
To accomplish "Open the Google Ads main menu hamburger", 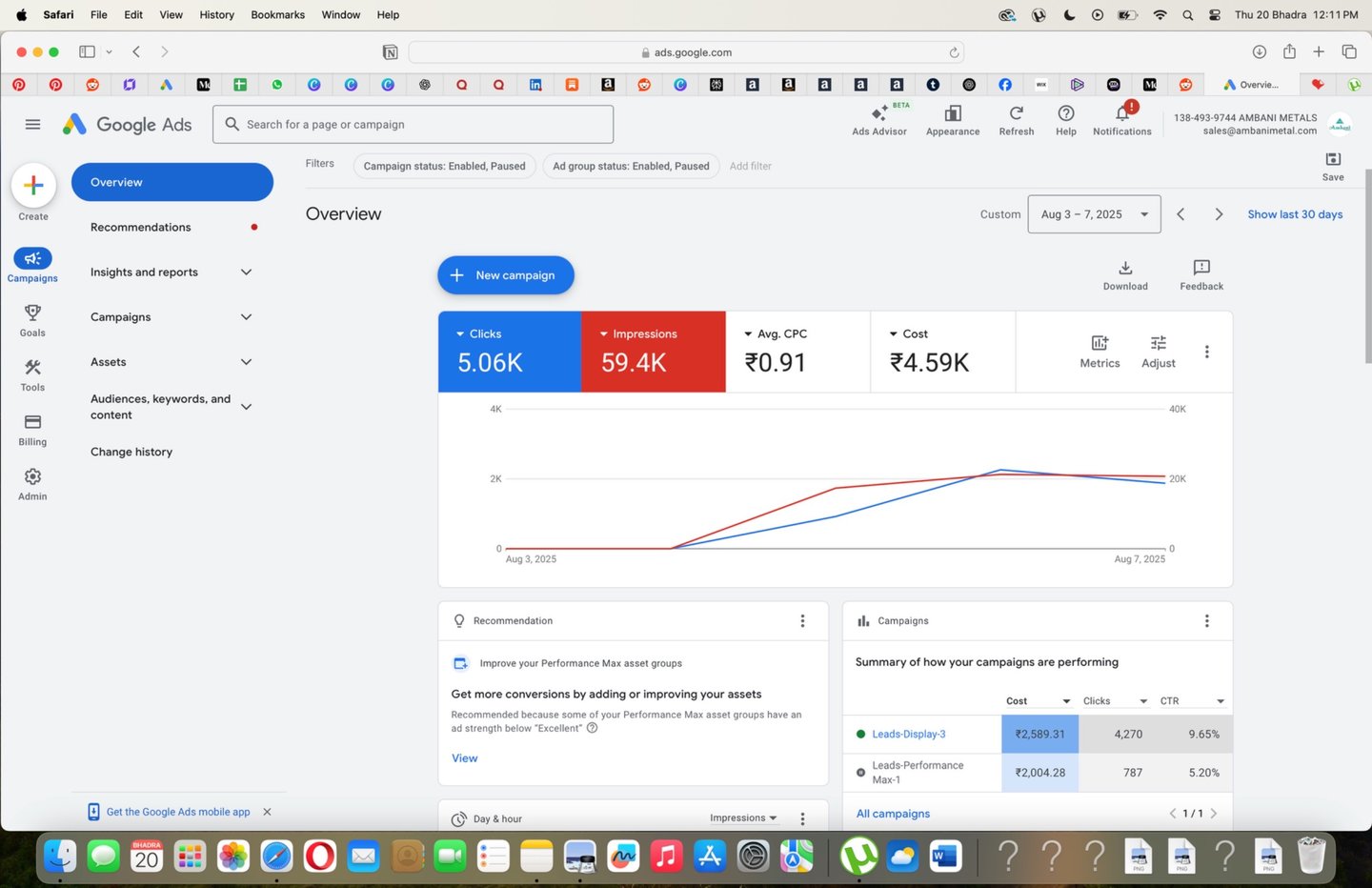I will pyautogui.click(x=32, y=124).
